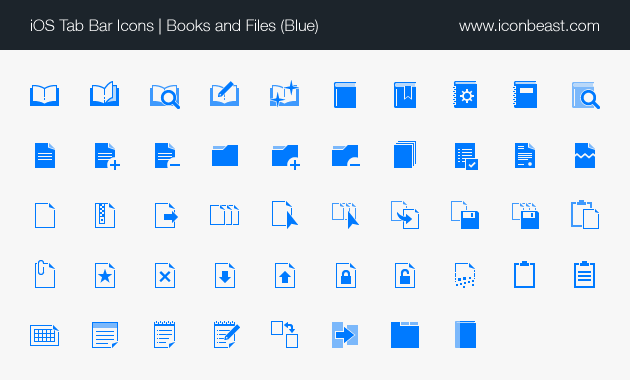
Task: Click the copy file to file arrow icon
Action: click(405, 215)
